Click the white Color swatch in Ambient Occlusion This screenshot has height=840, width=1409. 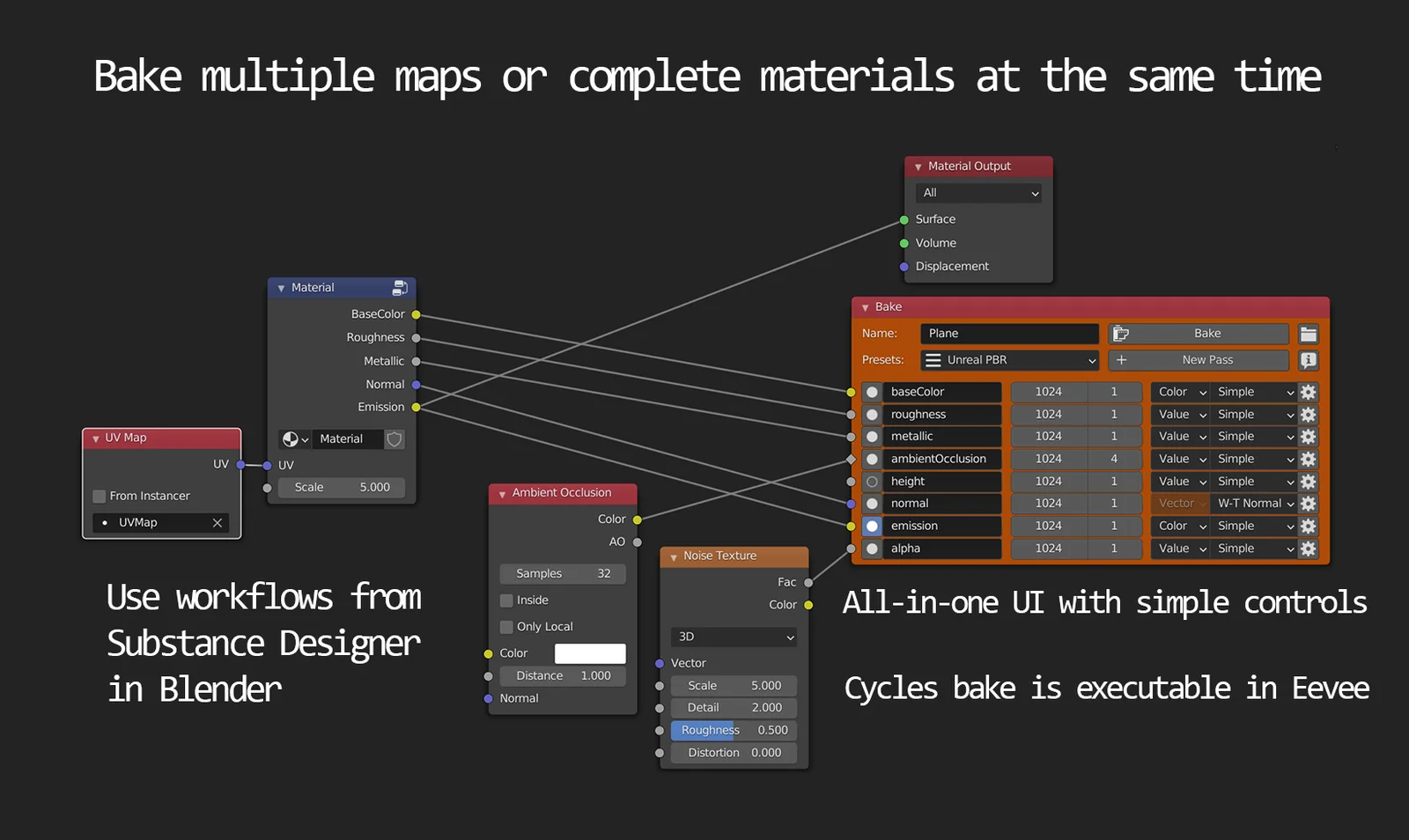click(589, 653)
